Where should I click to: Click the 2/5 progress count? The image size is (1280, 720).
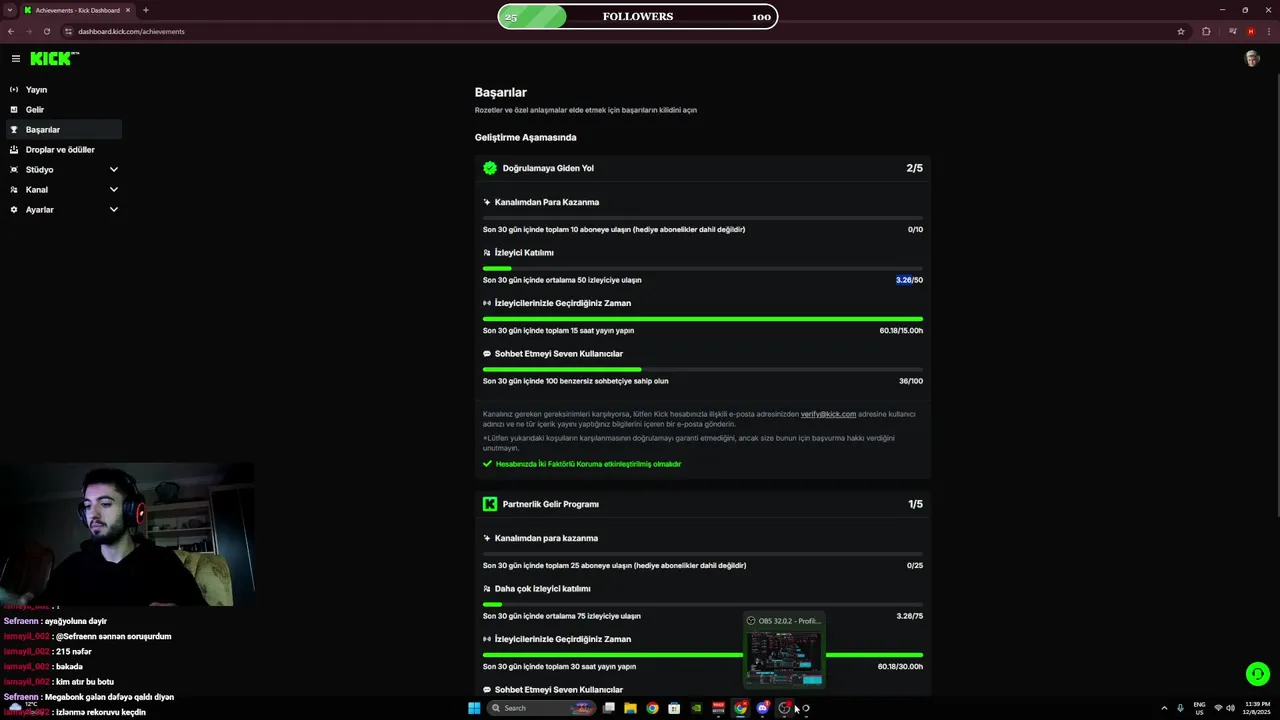coord(915,168)
